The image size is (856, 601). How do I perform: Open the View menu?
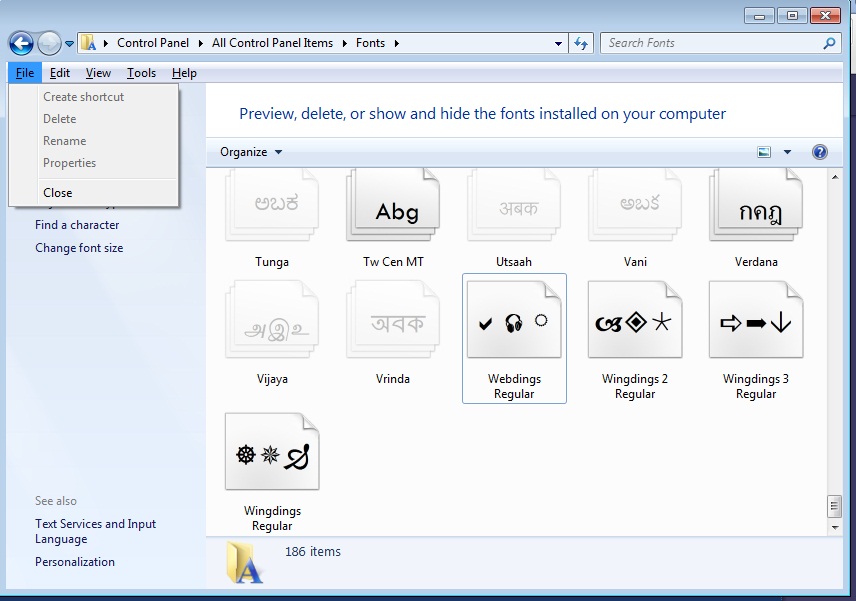click(x=98, y=73)
